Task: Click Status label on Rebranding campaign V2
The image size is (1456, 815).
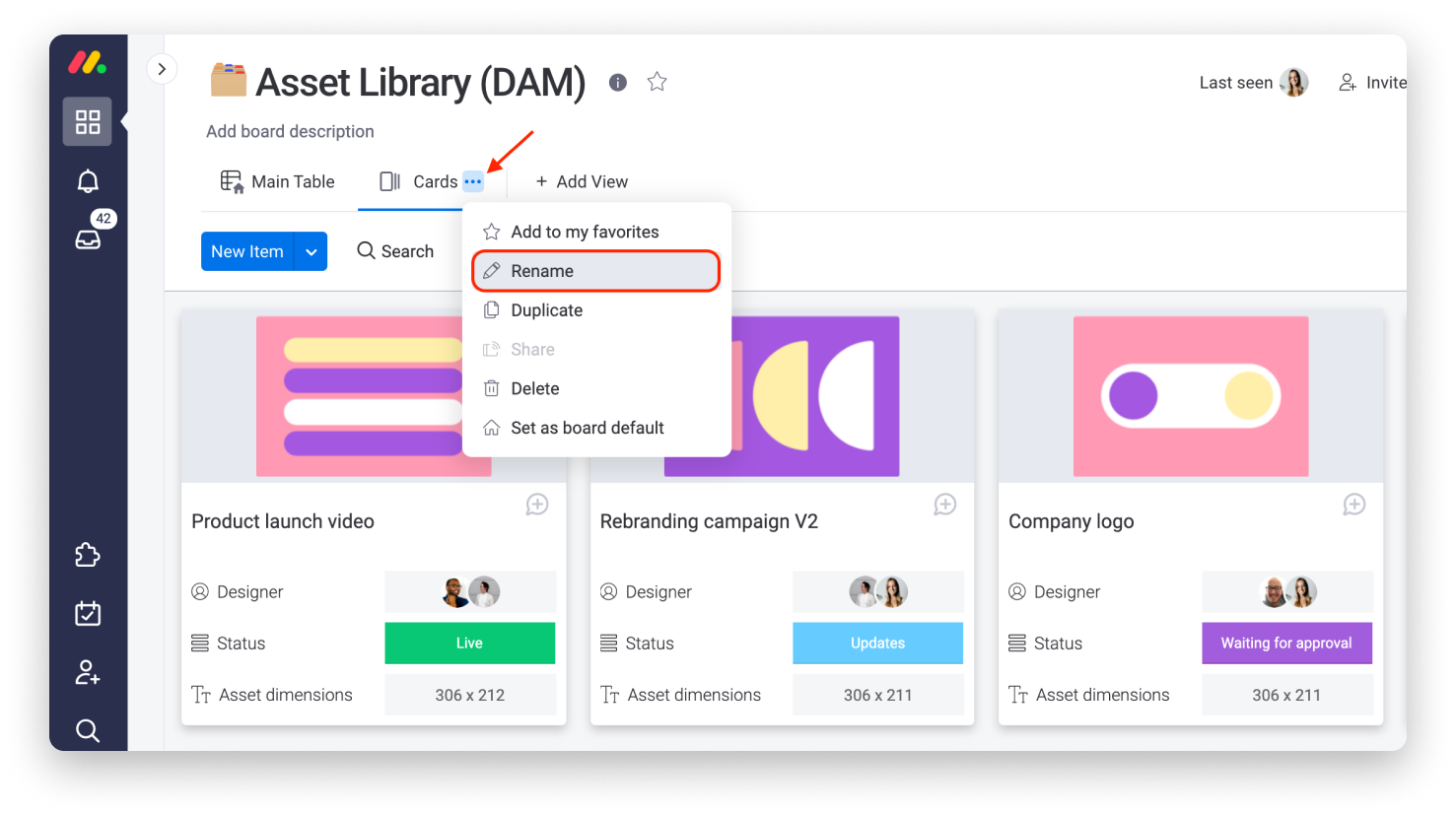Action: [x=650, y=643]
